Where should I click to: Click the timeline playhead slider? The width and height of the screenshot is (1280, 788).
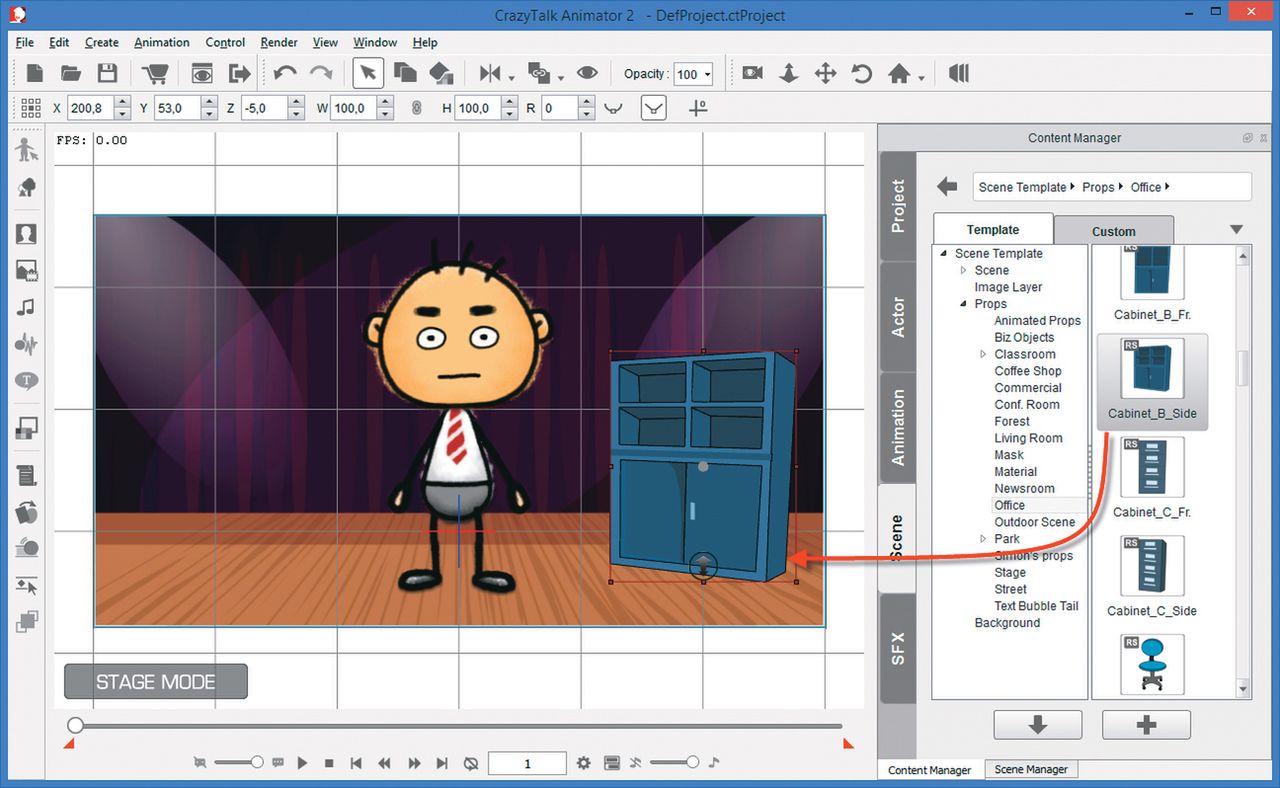(75, 726)
